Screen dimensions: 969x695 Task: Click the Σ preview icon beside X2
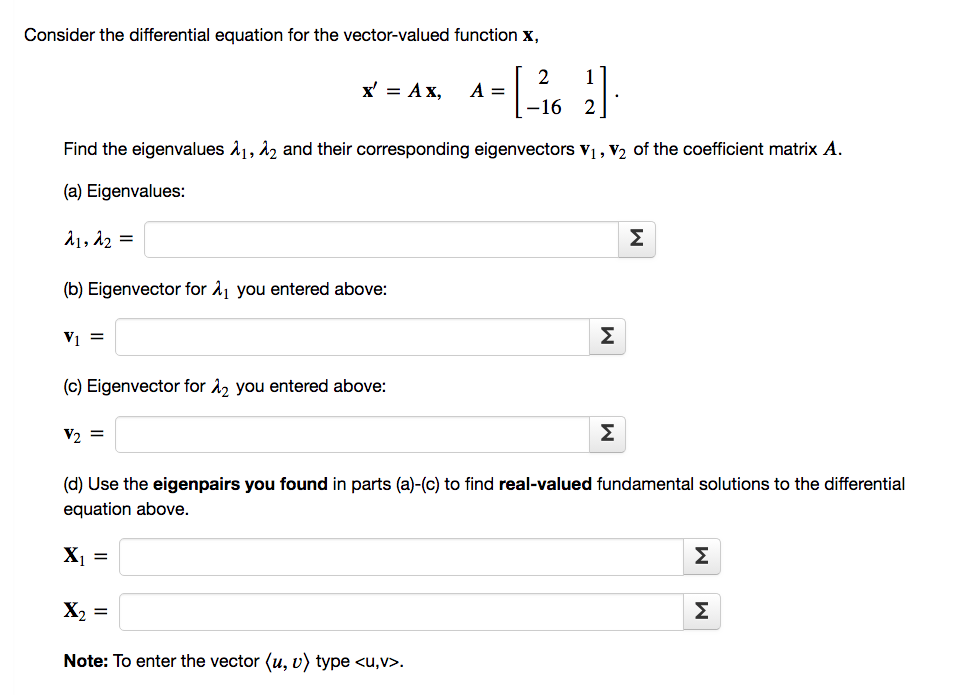(x=701, y=611)
